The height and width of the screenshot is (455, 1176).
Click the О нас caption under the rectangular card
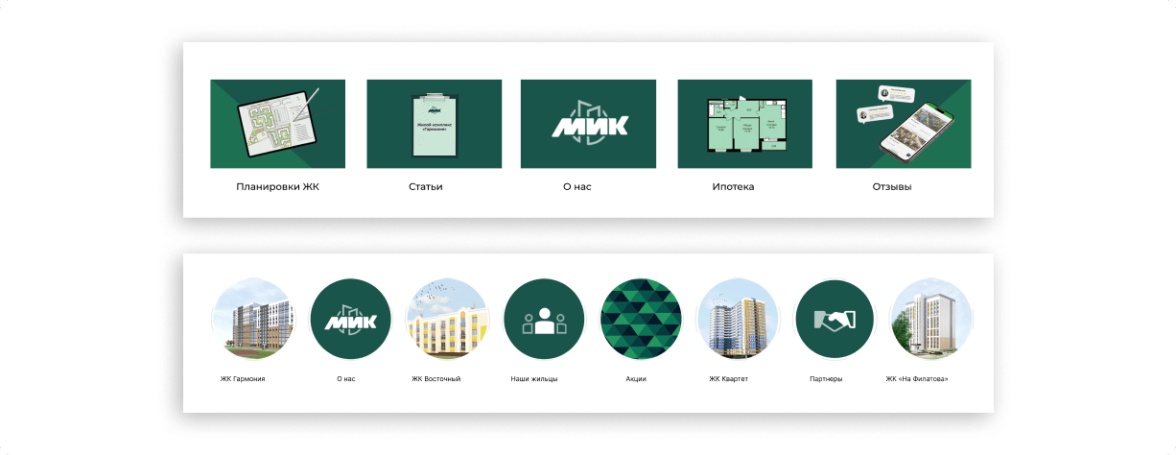[x=578, y=187]
